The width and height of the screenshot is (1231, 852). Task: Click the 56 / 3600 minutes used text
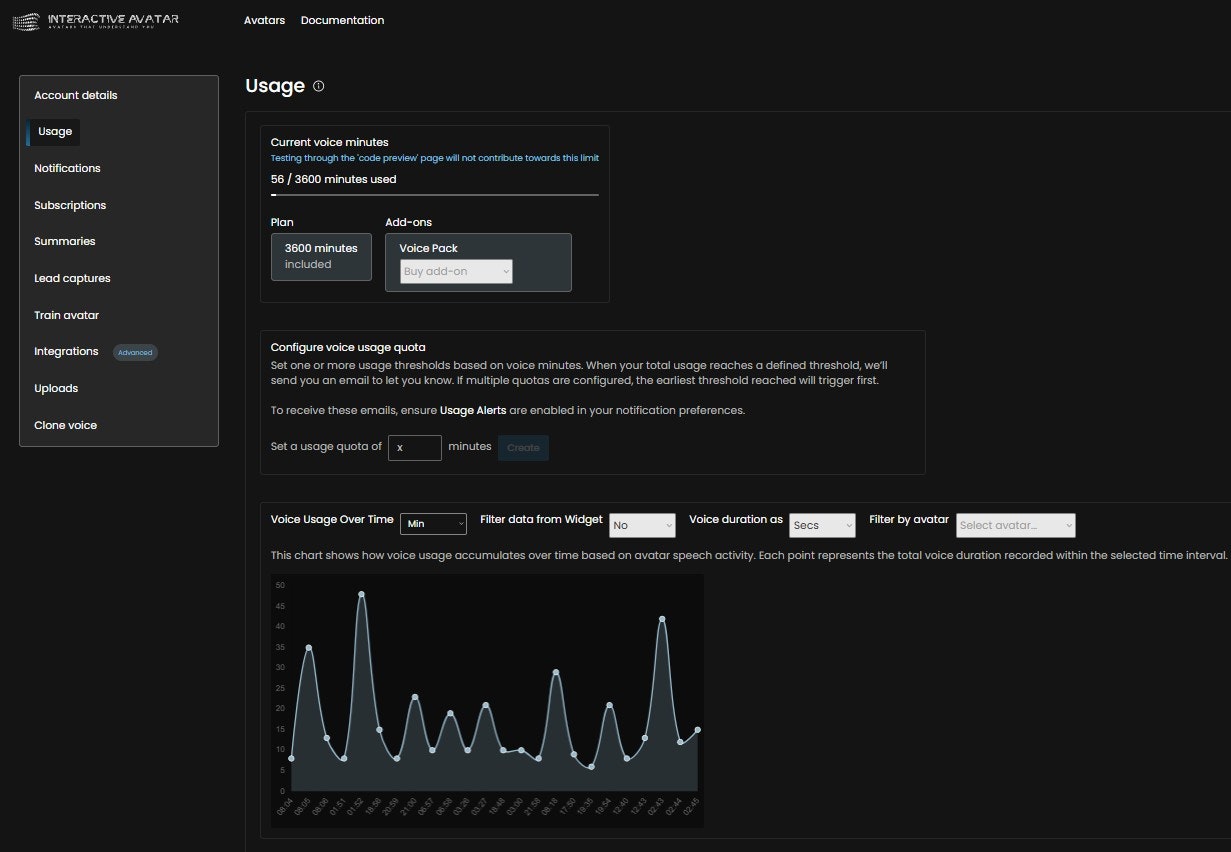pos(334,179)
